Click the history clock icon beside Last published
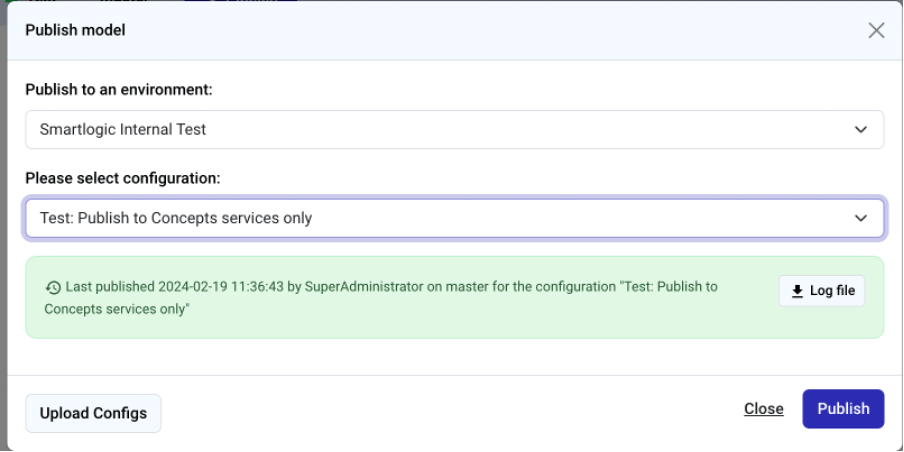Image resolution: width=904 pixels, height=452 pixels. point(53,287)
